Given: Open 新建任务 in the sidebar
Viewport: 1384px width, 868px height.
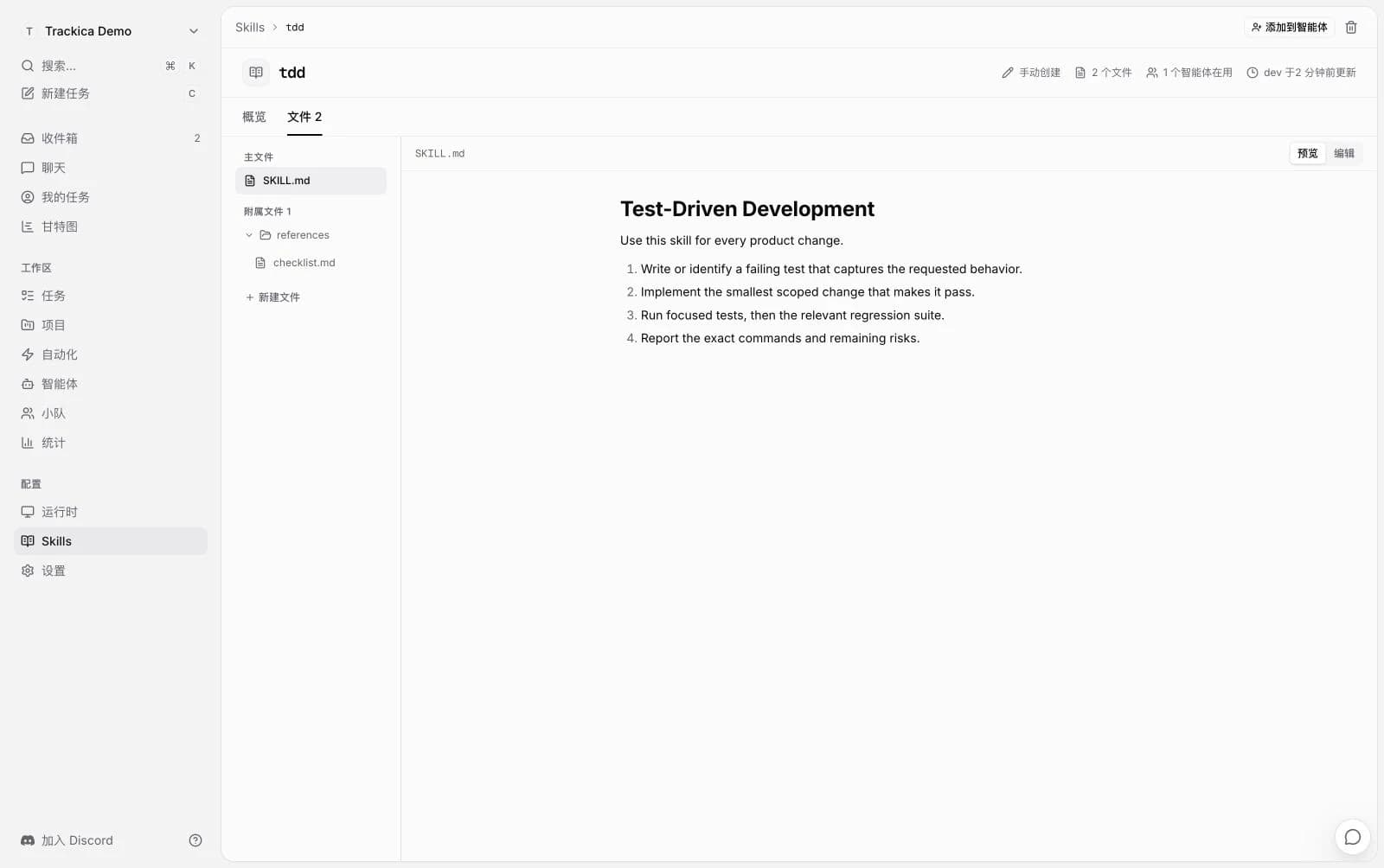Looking at the screenshot, I should coord(110,93).
